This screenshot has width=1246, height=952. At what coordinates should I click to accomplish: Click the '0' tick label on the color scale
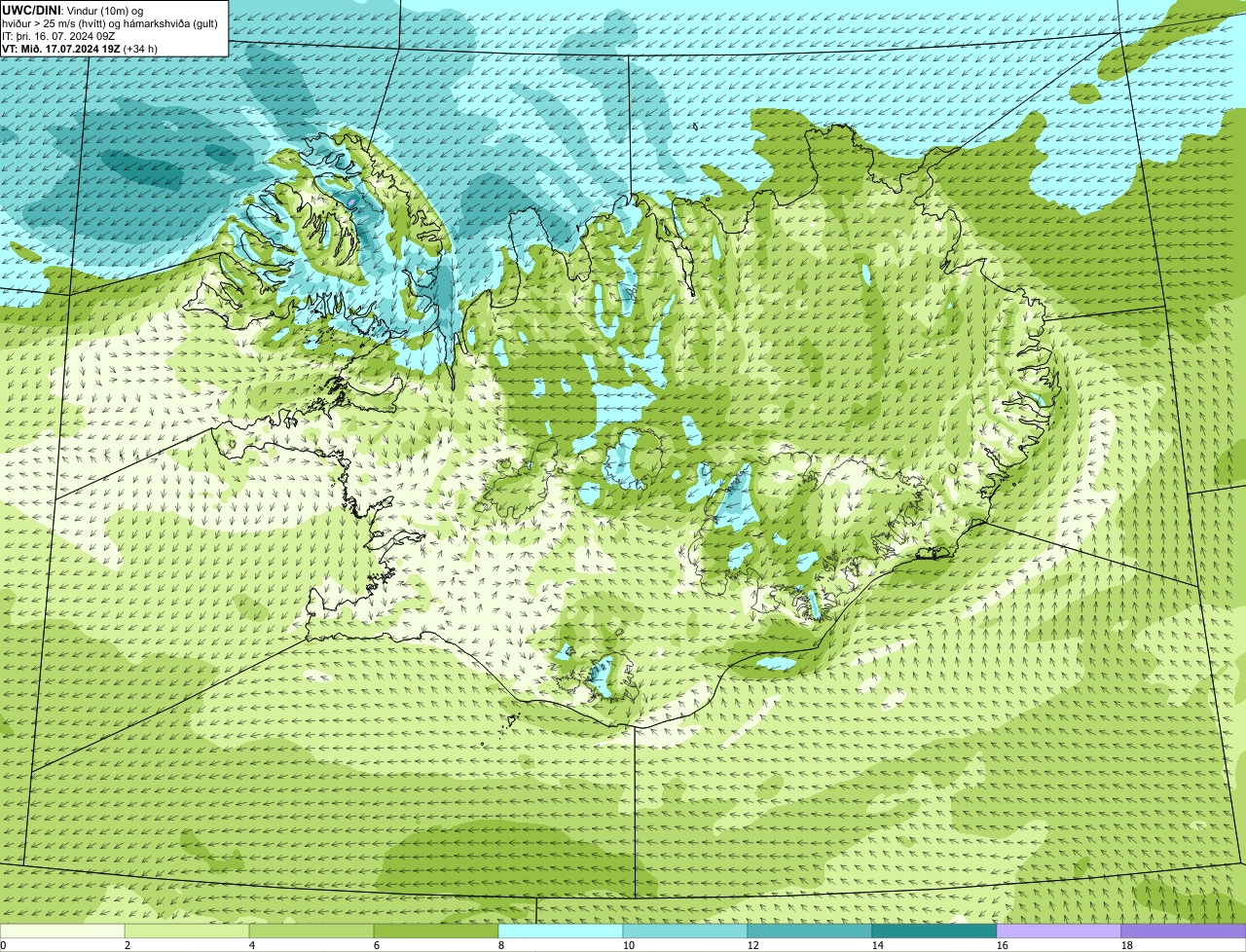click(x=3, y=945)
